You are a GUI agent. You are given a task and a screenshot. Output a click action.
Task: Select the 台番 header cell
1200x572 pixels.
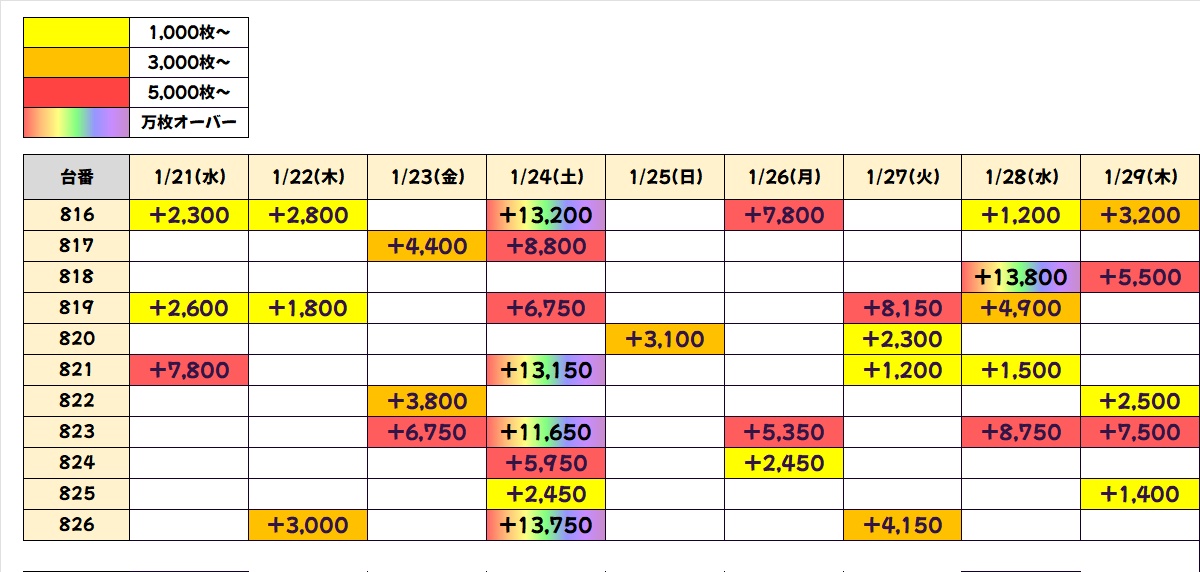click(x=76, y=177)
